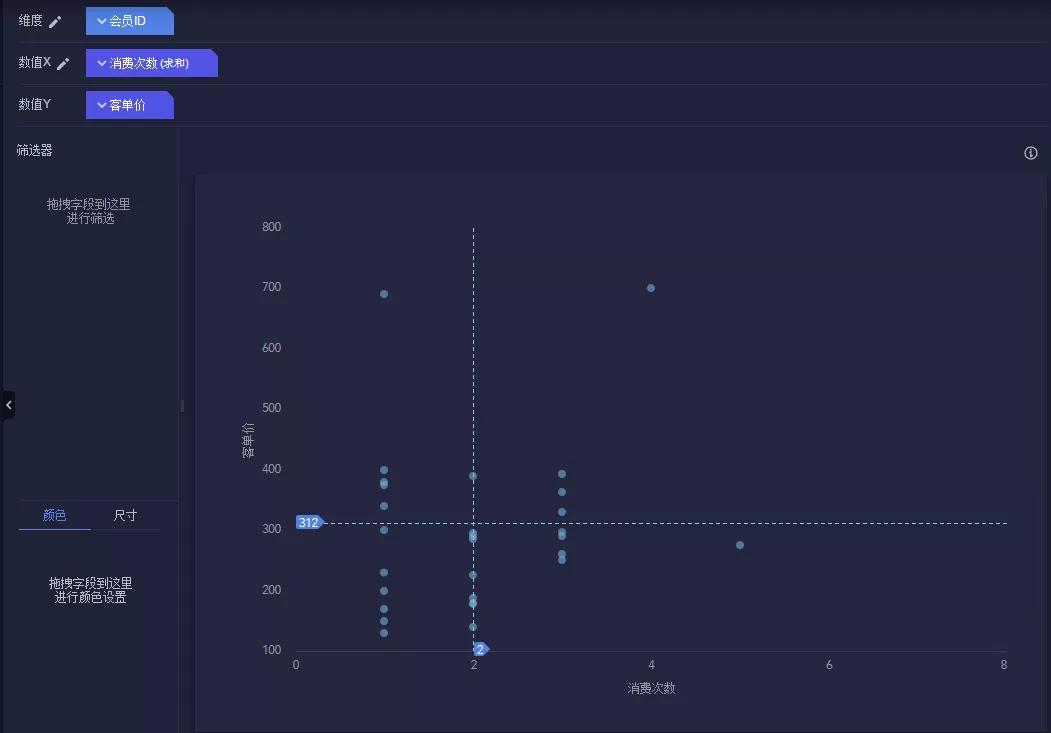Screen dimensions: 1051x733
Task: Click the 312 reference line marker
Action: [x=310, y=523]
